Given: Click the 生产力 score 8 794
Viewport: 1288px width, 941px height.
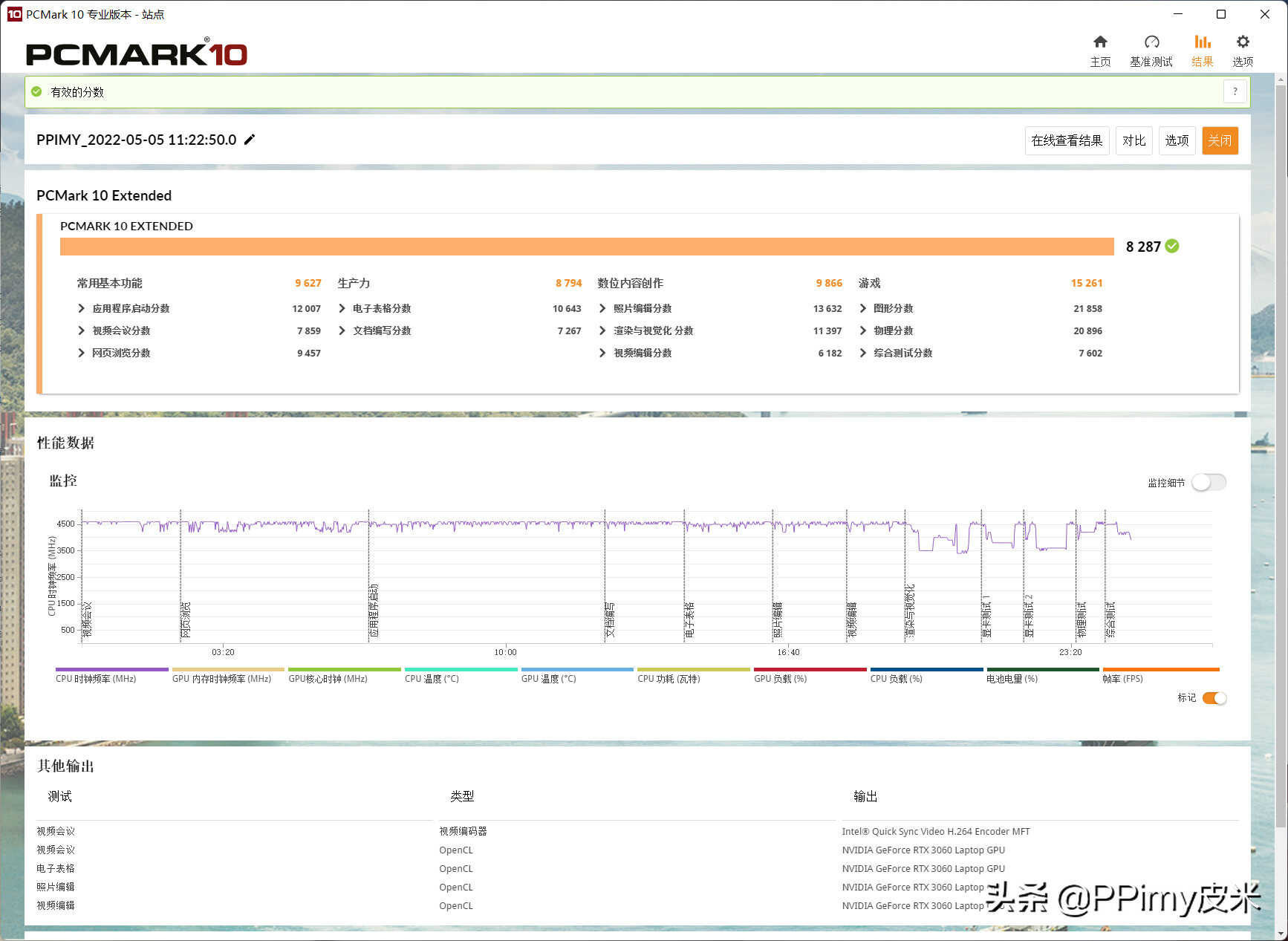Looking at the screenshot, I should point(568,283).
